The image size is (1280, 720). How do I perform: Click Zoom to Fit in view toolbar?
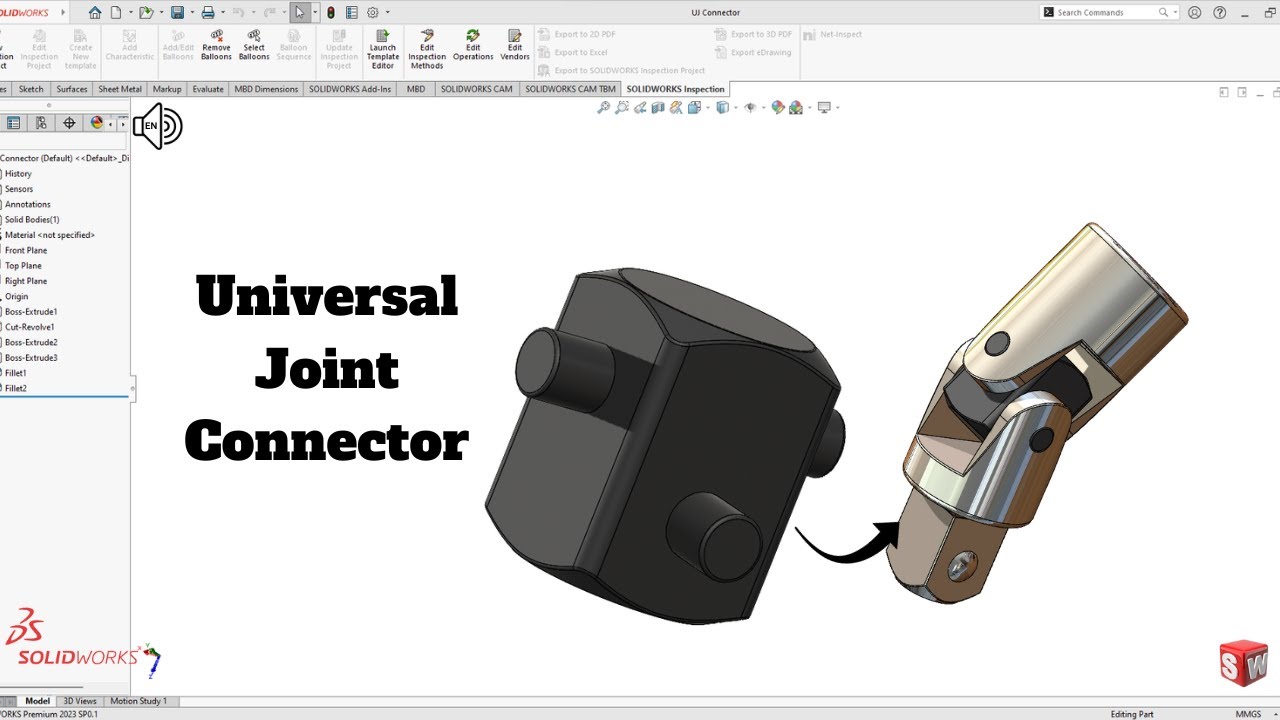[x=603, y=107]
